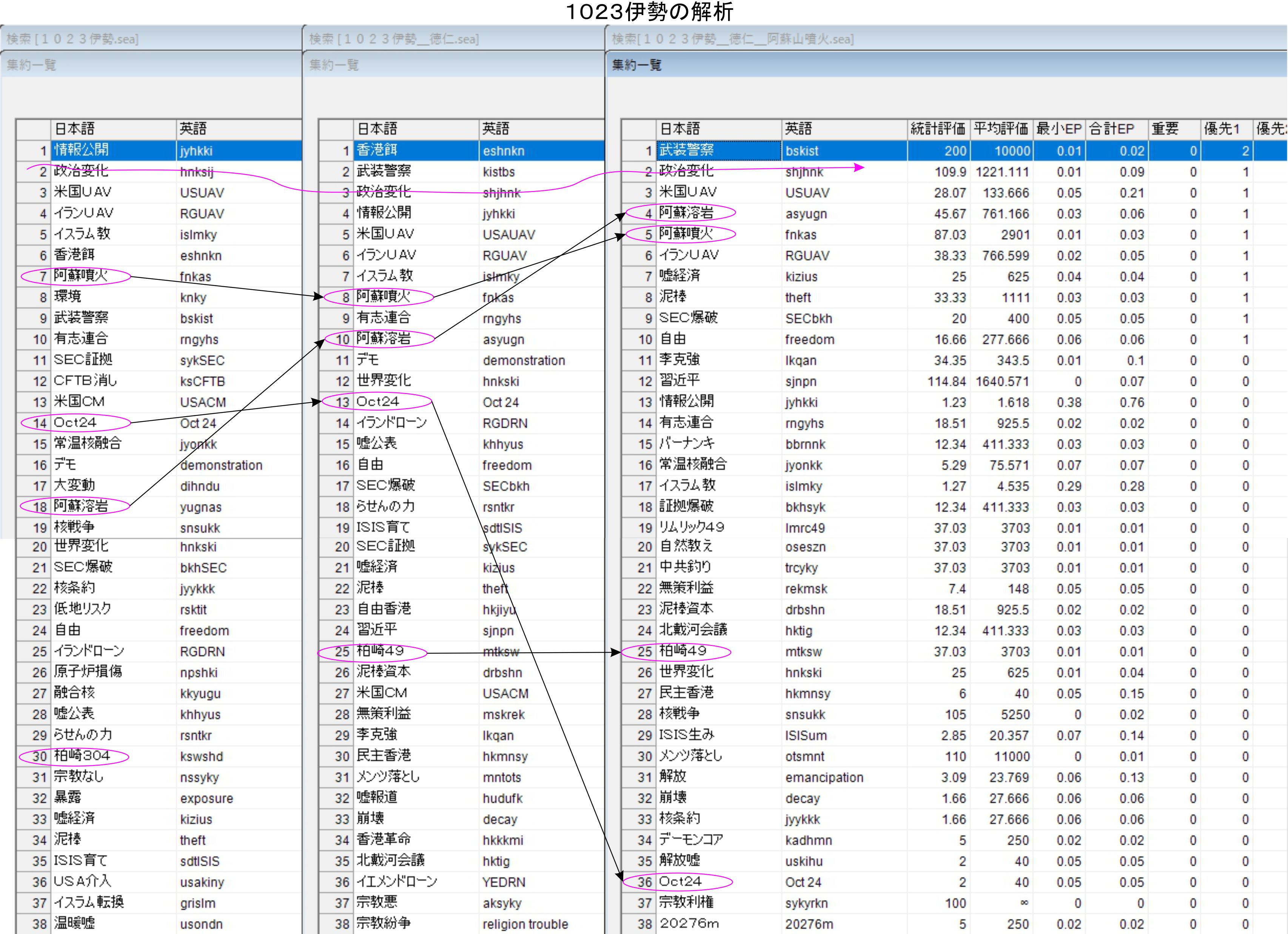The image size is (1288, 934).
Task: Click the 平均評価 column header
Action: tap(1001, 129)
